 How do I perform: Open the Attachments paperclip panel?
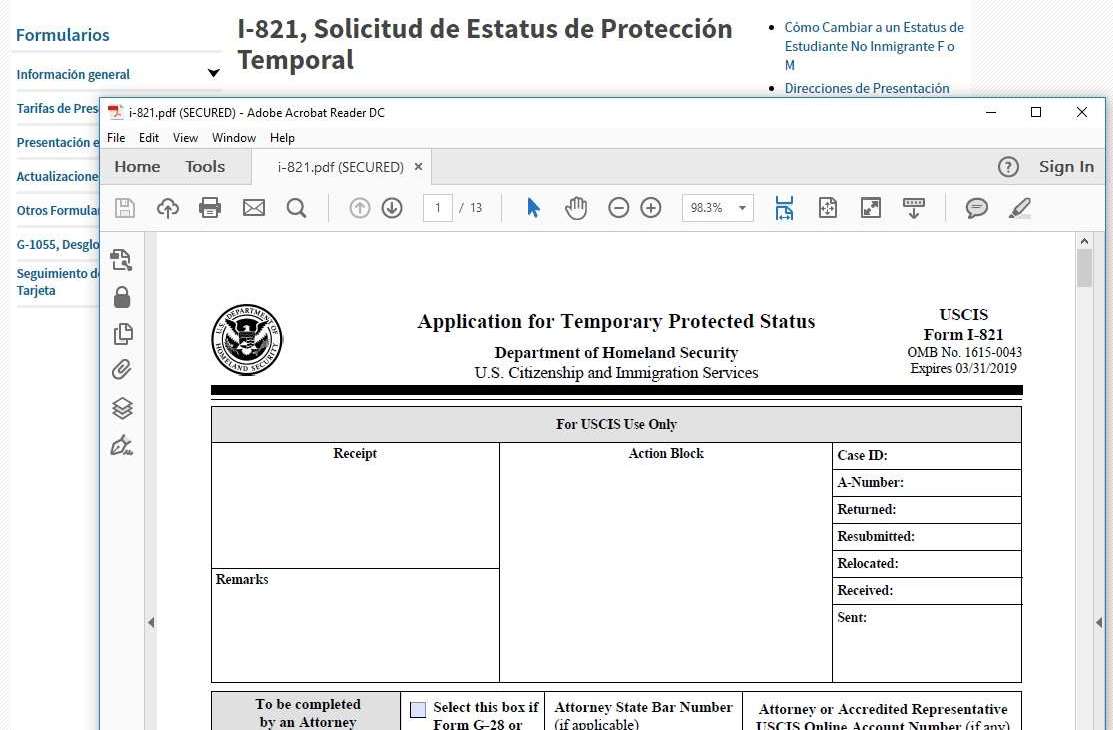coord(122,370)
